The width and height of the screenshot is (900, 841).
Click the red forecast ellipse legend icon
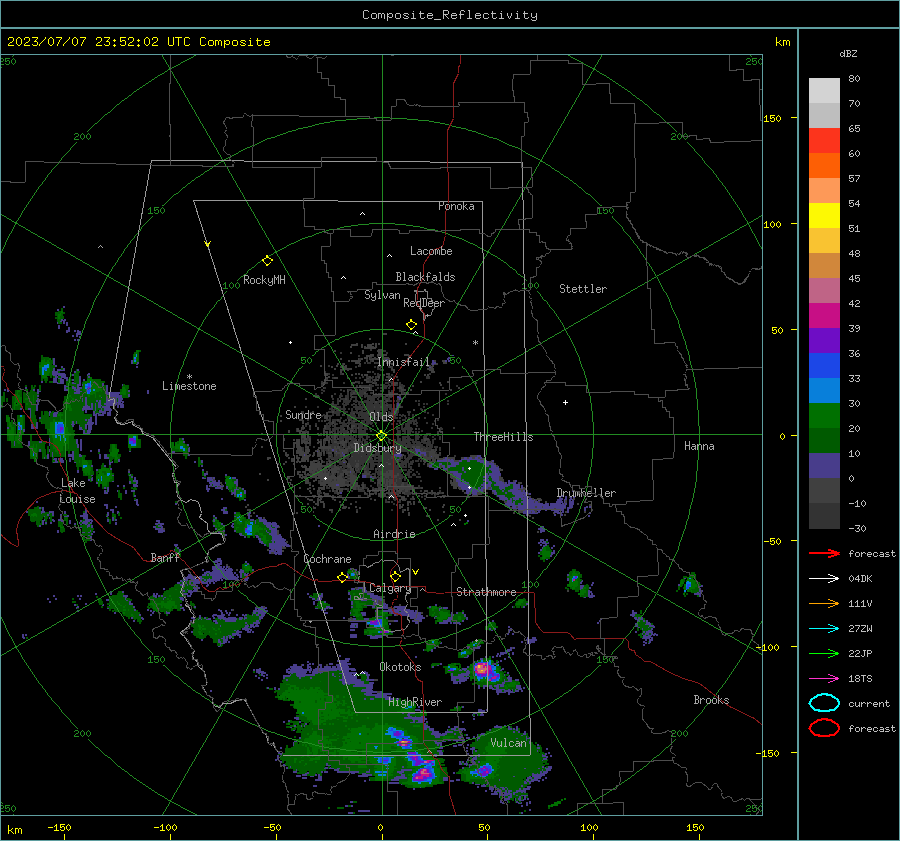(x=824, y=728)
